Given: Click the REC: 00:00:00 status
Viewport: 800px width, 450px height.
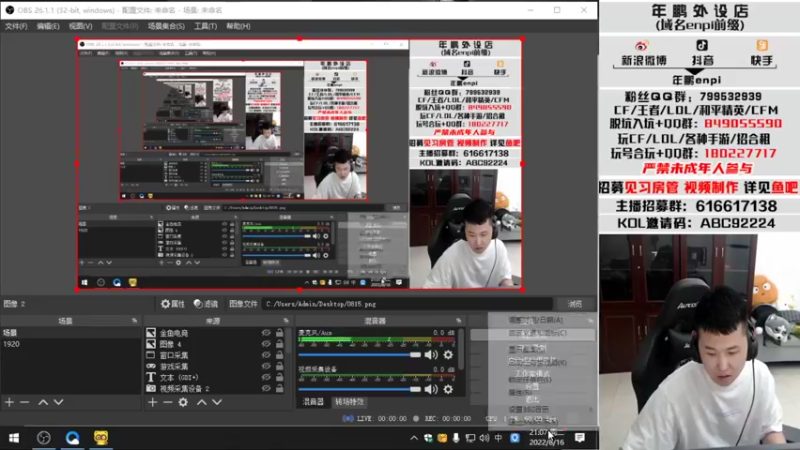Looking at the screenshot, I should click(448, 419).
